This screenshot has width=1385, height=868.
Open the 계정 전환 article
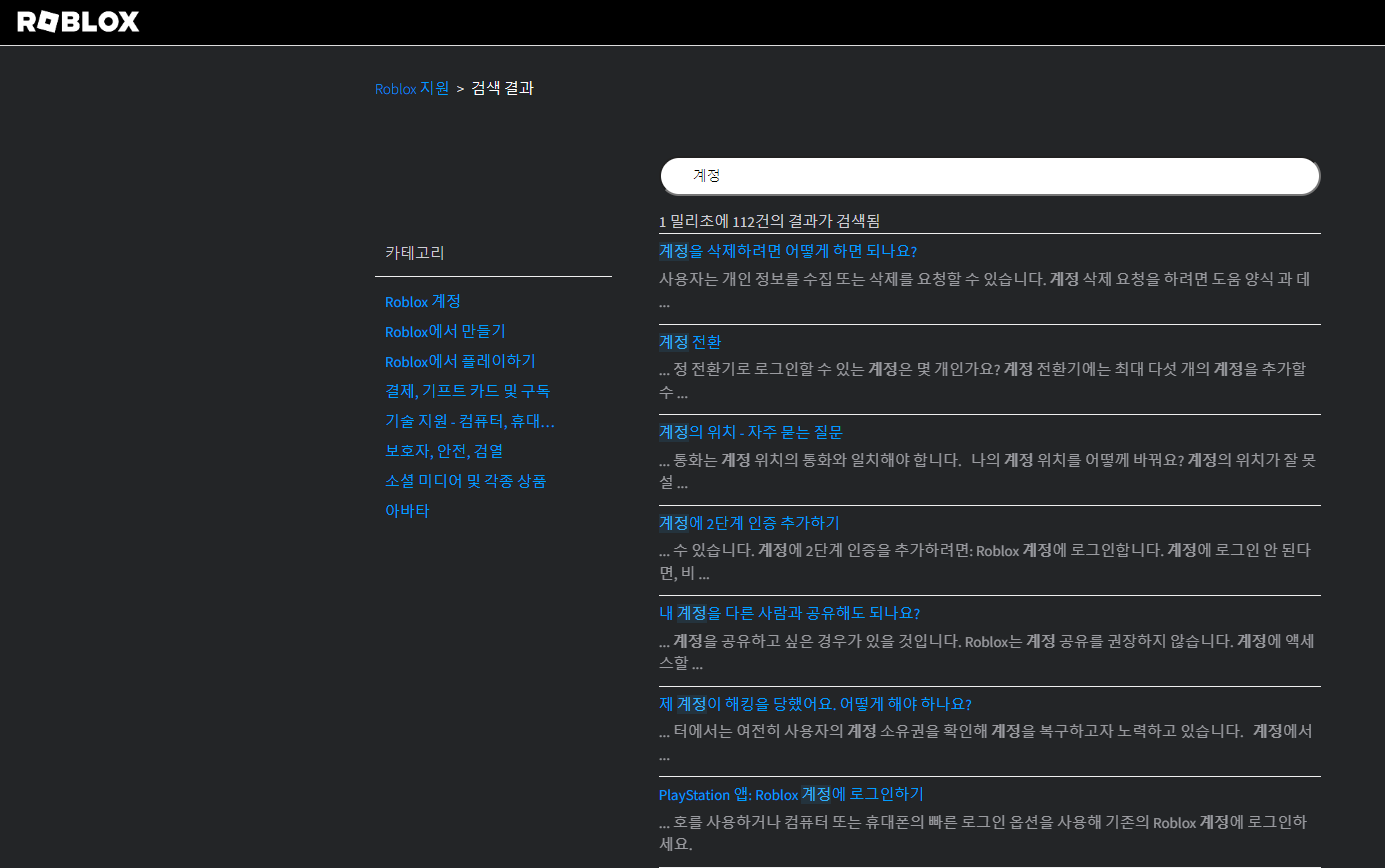coord(690,342)
